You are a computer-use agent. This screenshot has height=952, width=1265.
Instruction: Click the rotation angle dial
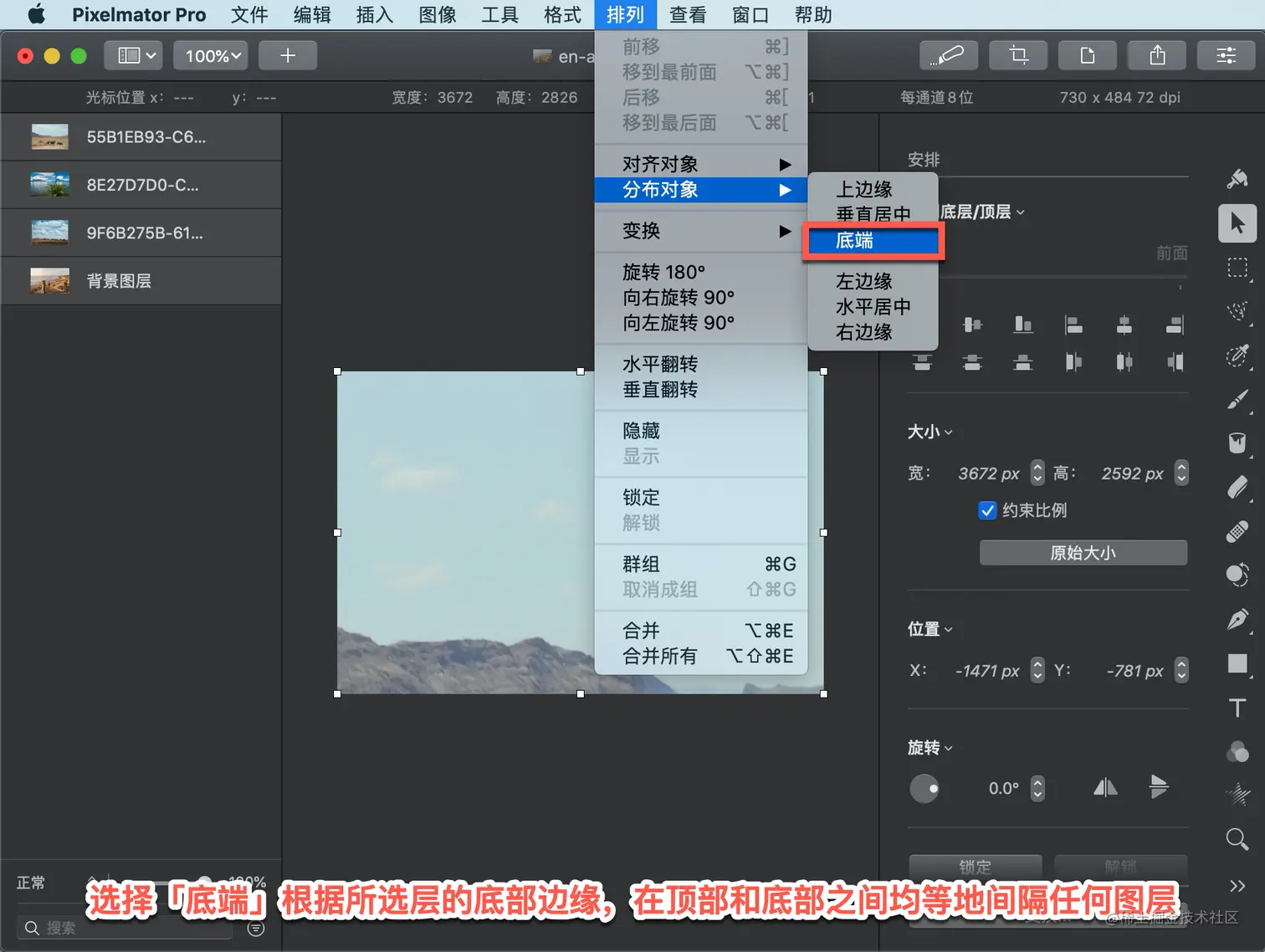coord(924,788)
